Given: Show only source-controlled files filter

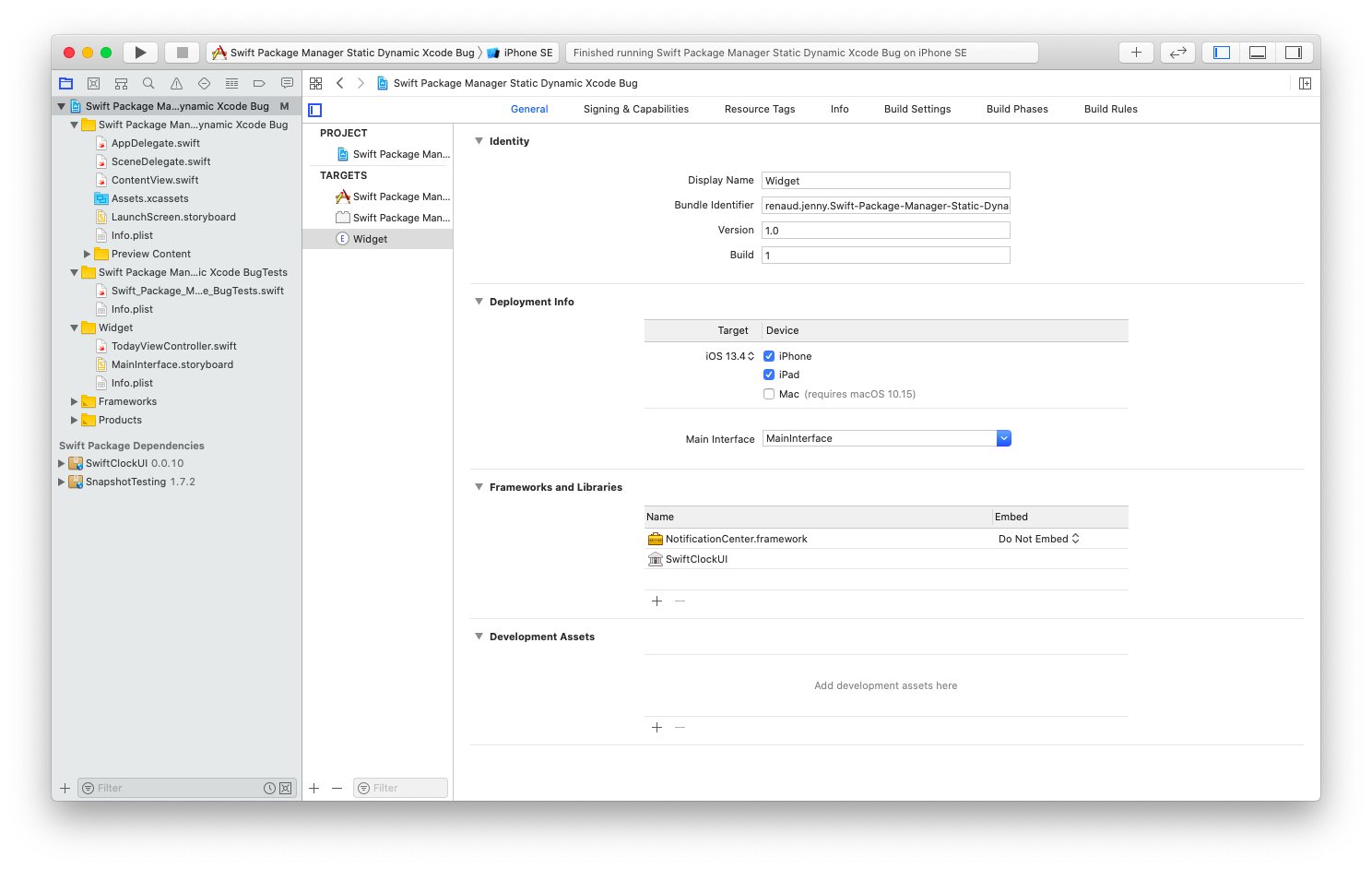Looking at the screenshot, I should [x=286, y=788].
